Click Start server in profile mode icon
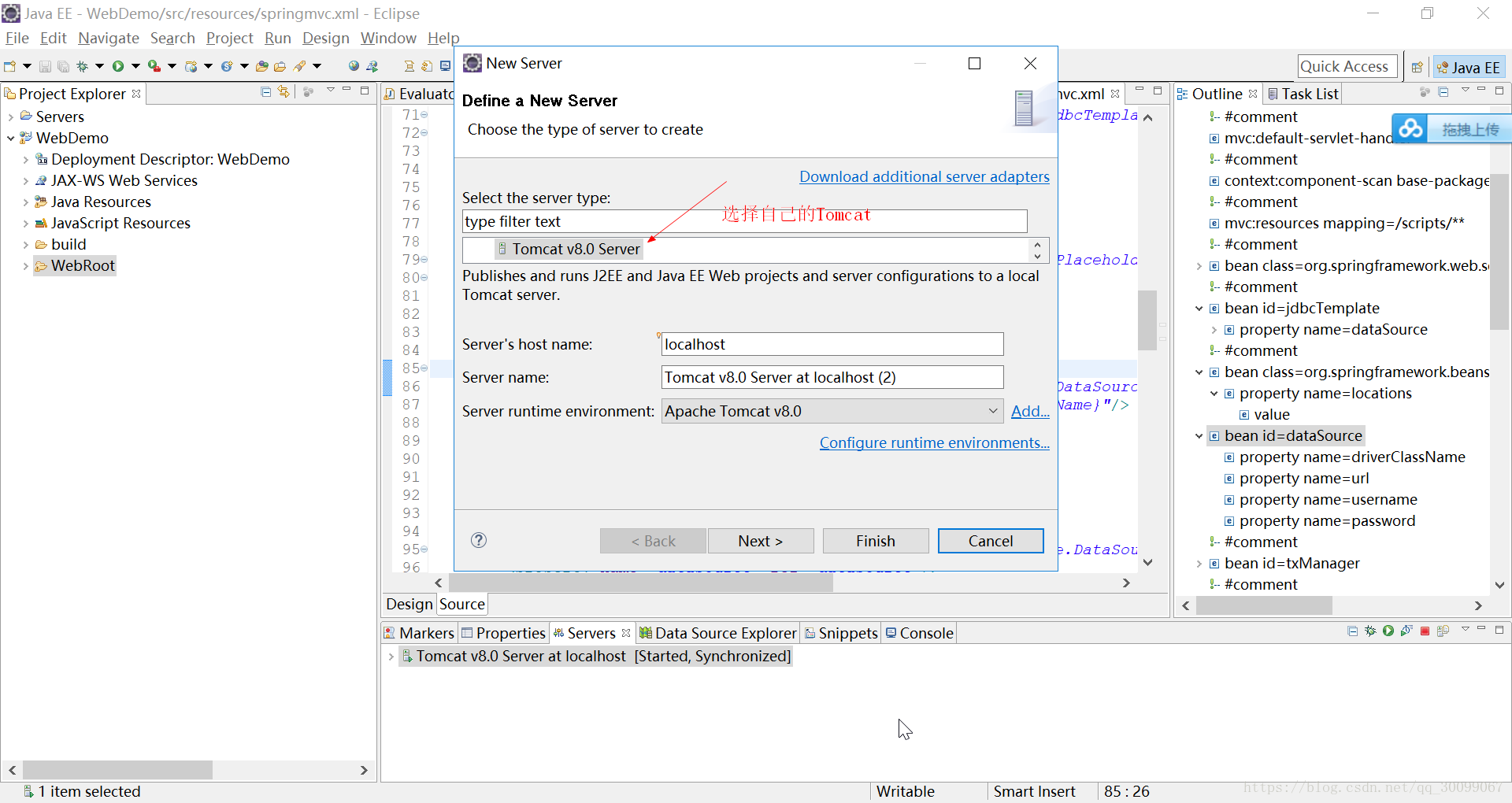Viewport: 1512px width, 803px height. pyautogui.click(x=1406, y=631)
